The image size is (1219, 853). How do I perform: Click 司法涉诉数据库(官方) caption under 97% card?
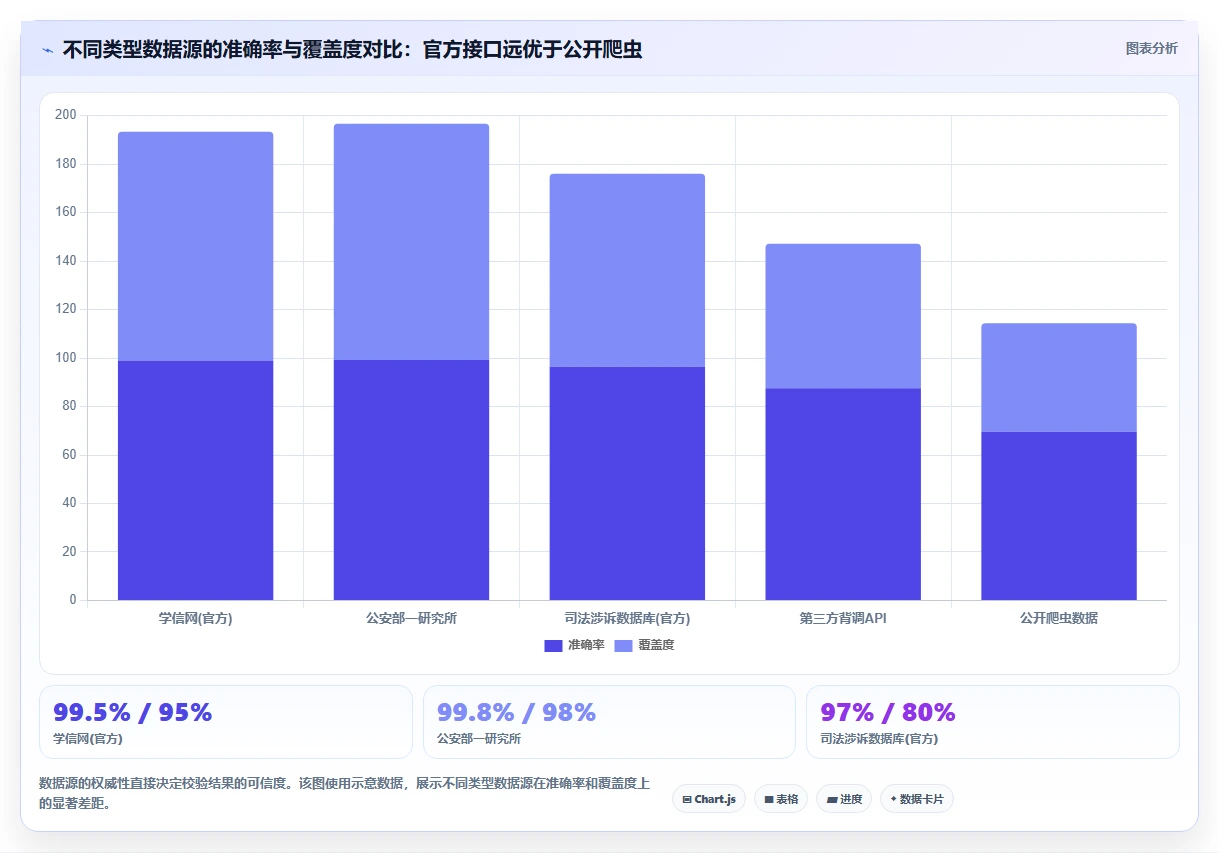pyautogui.click(x=879, y=739)
